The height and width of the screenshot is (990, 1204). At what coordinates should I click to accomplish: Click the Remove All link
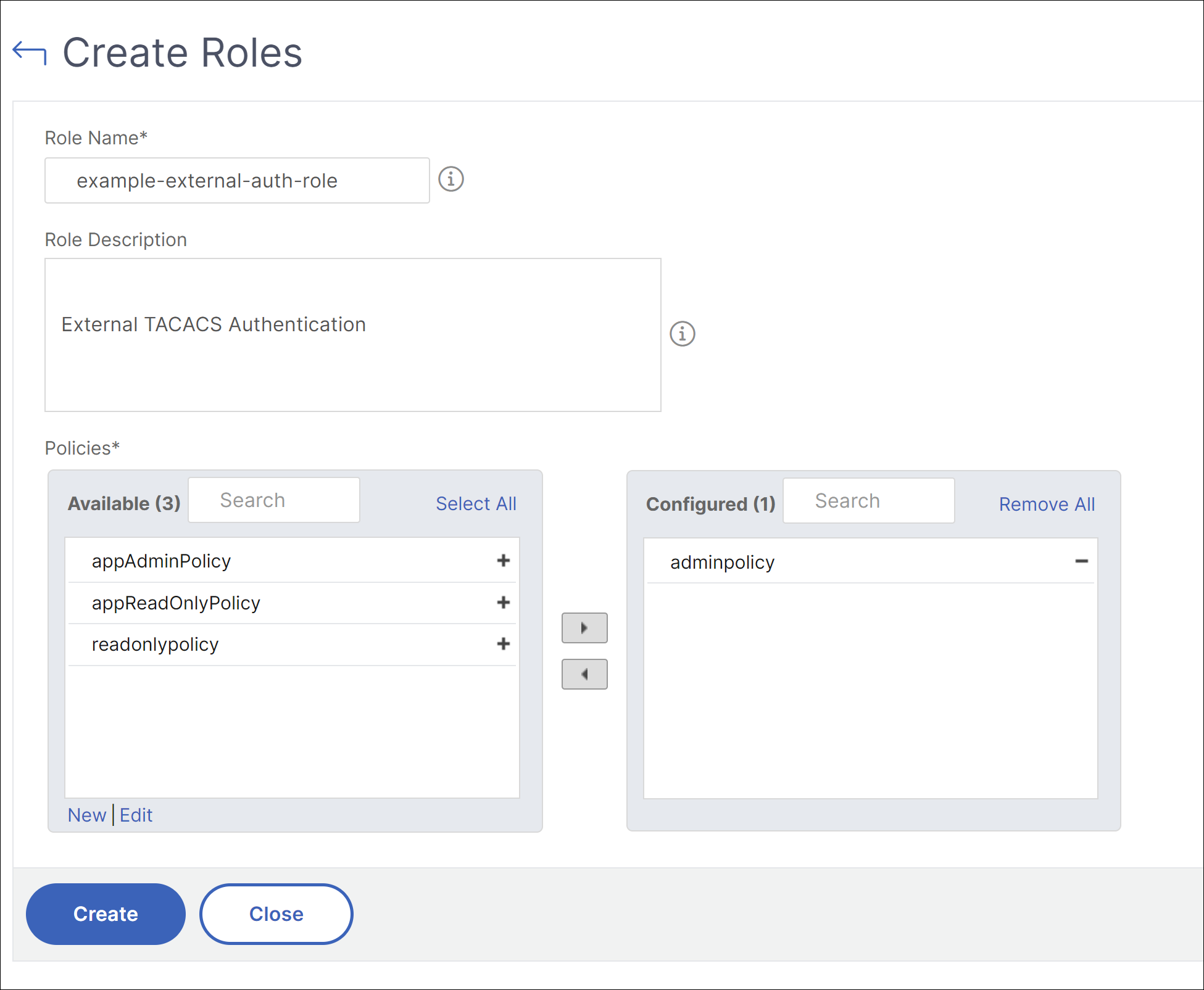[x=1047, y=504]
